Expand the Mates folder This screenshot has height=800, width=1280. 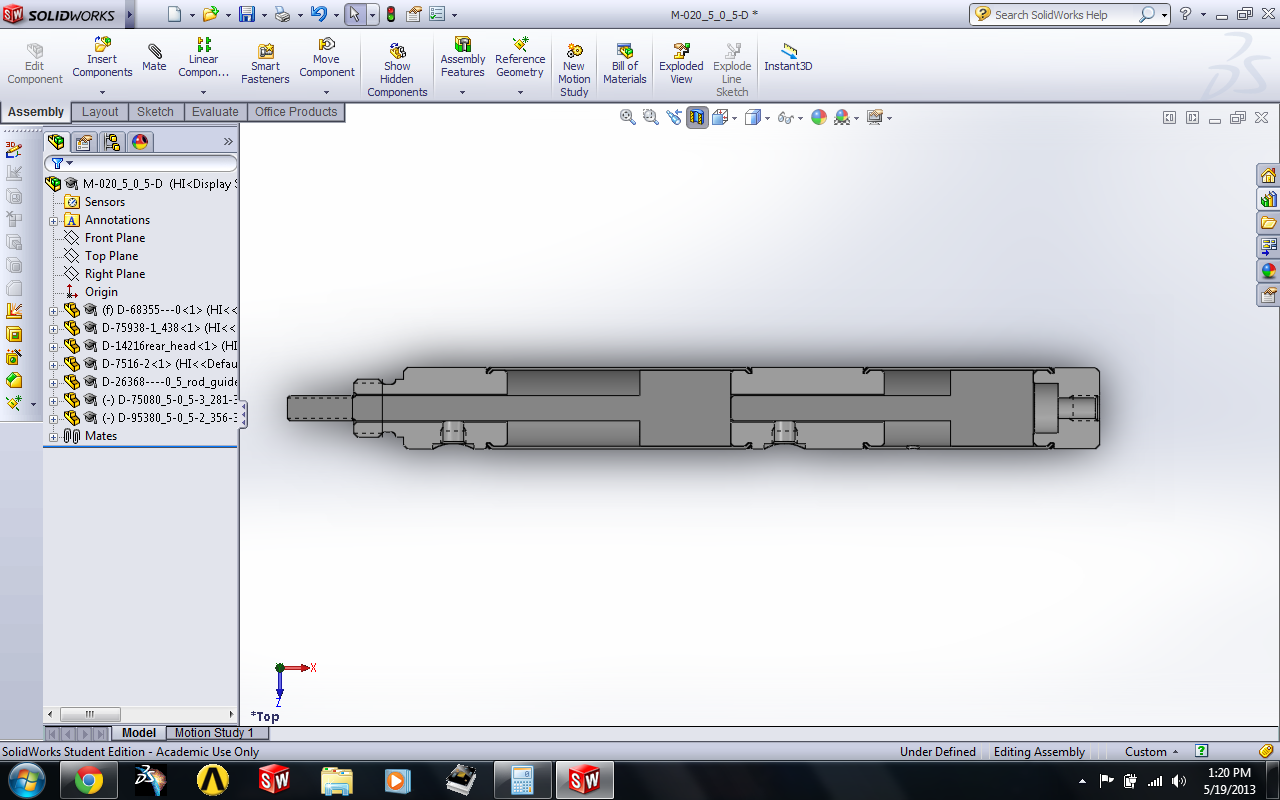(x=54, y=436)
